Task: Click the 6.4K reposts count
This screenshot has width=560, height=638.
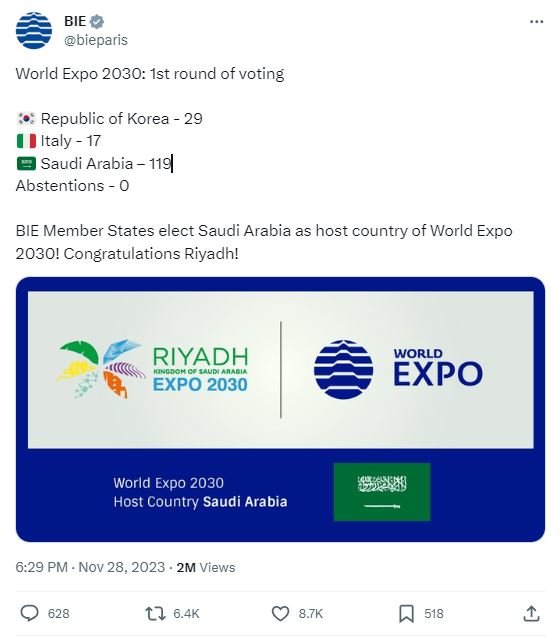Action: tap(186, 614)
